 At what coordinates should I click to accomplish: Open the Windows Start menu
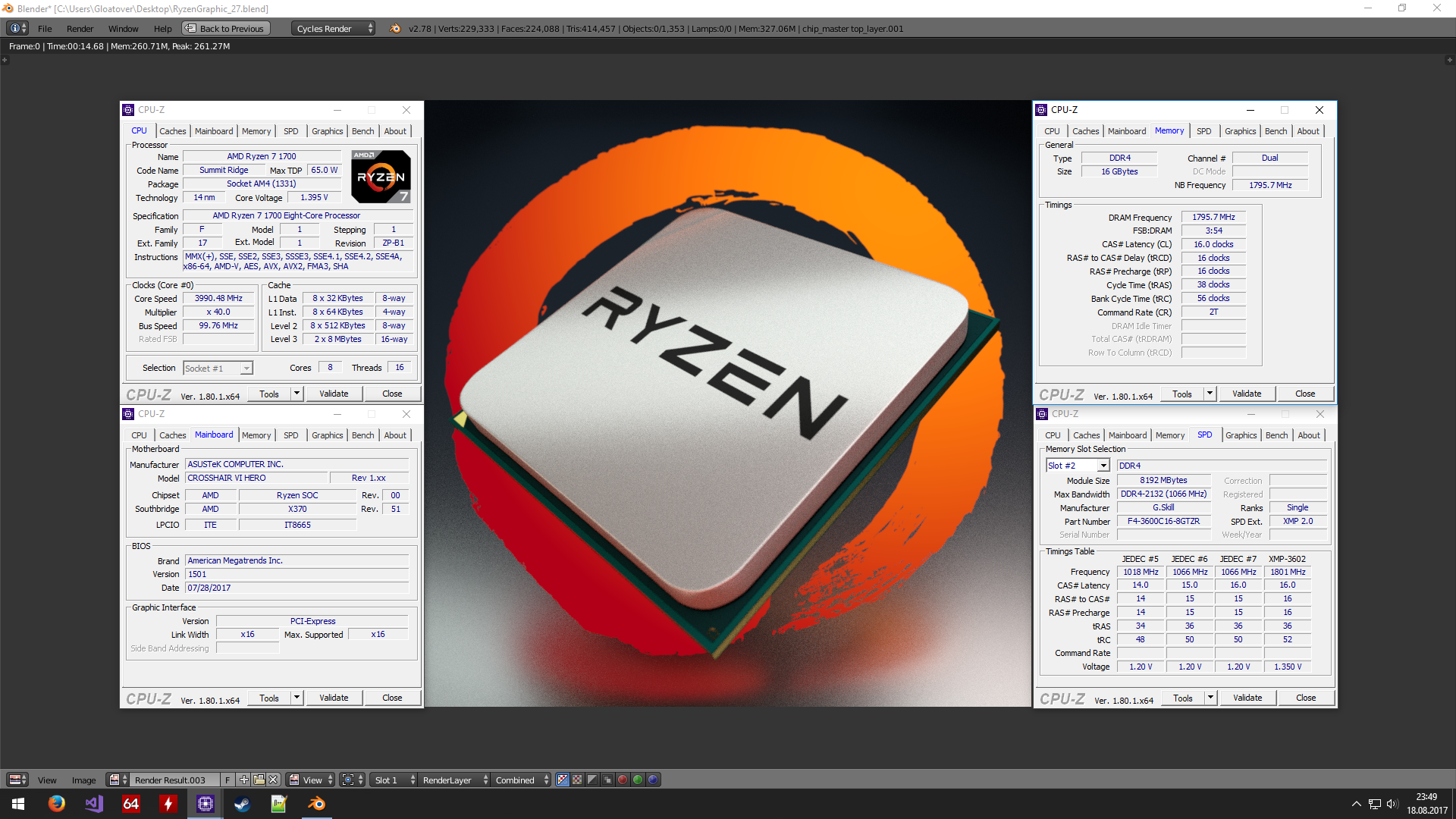coord(18,804)
